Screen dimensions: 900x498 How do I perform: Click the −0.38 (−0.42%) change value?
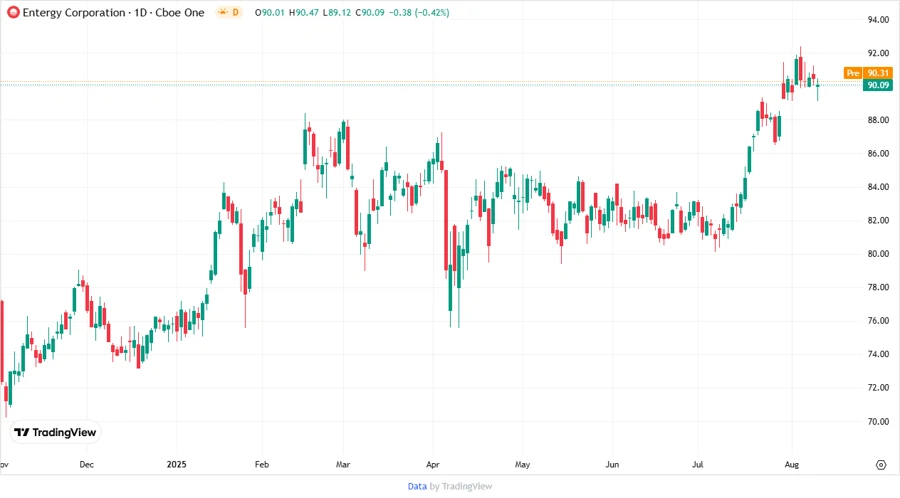coord(419,12)
